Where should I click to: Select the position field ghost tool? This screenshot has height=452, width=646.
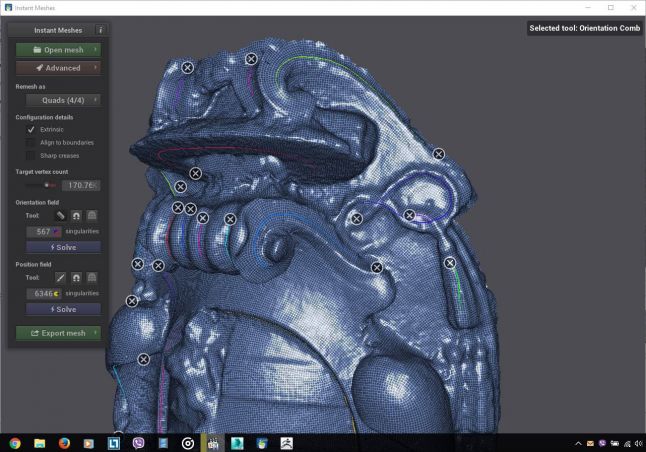coord(92,277)
